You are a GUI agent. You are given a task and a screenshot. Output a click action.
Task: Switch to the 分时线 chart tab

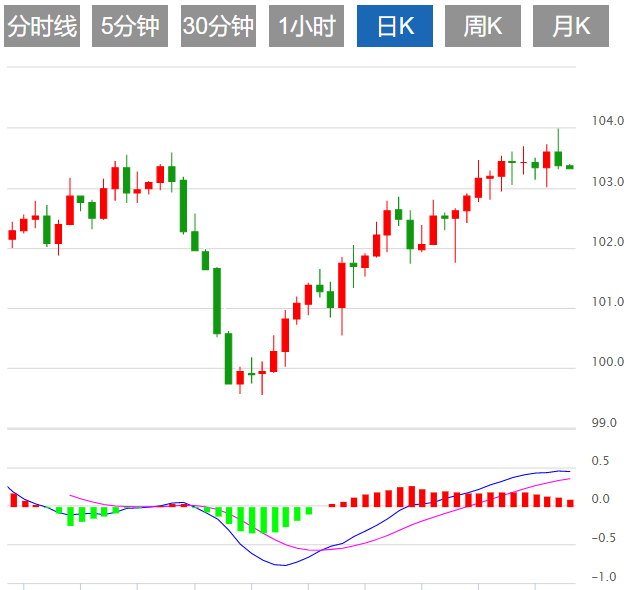click(42, 26)
